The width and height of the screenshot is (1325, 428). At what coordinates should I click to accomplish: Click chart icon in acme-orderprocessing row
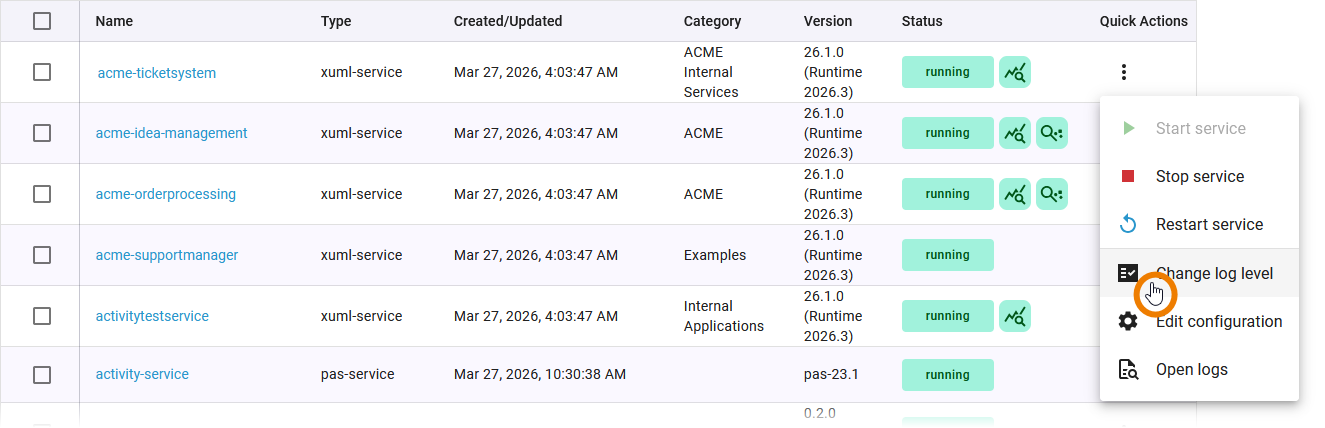point(1015,194)
